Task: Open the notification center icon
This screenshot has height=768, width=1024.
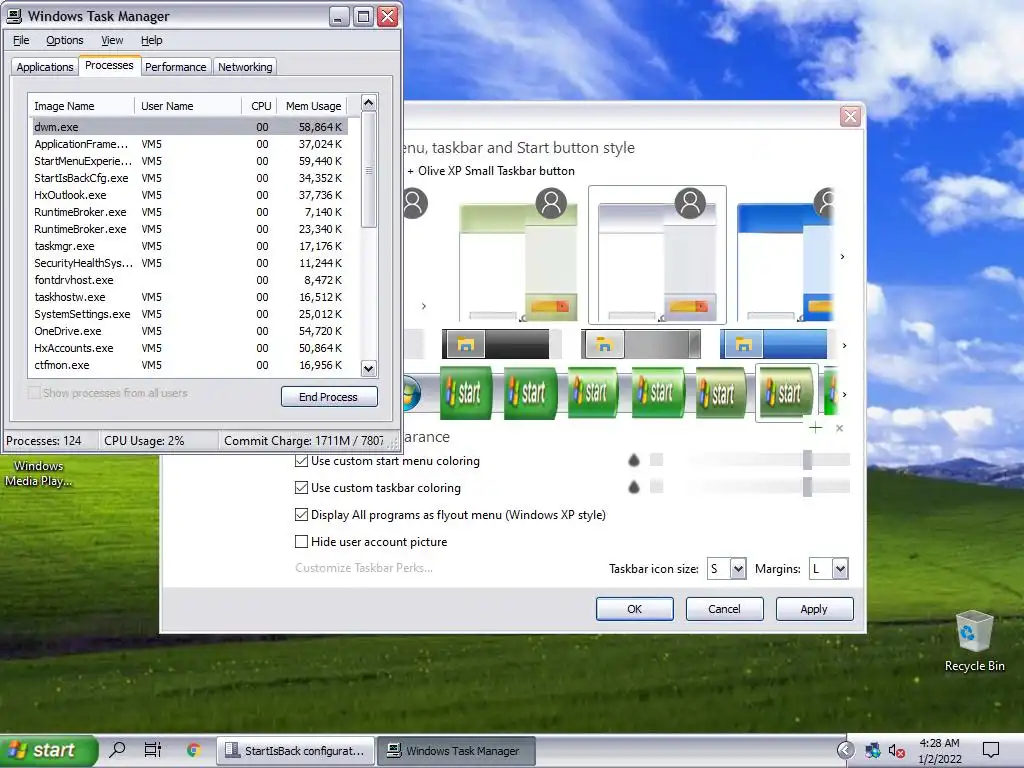Action: [x=991, y=750]
